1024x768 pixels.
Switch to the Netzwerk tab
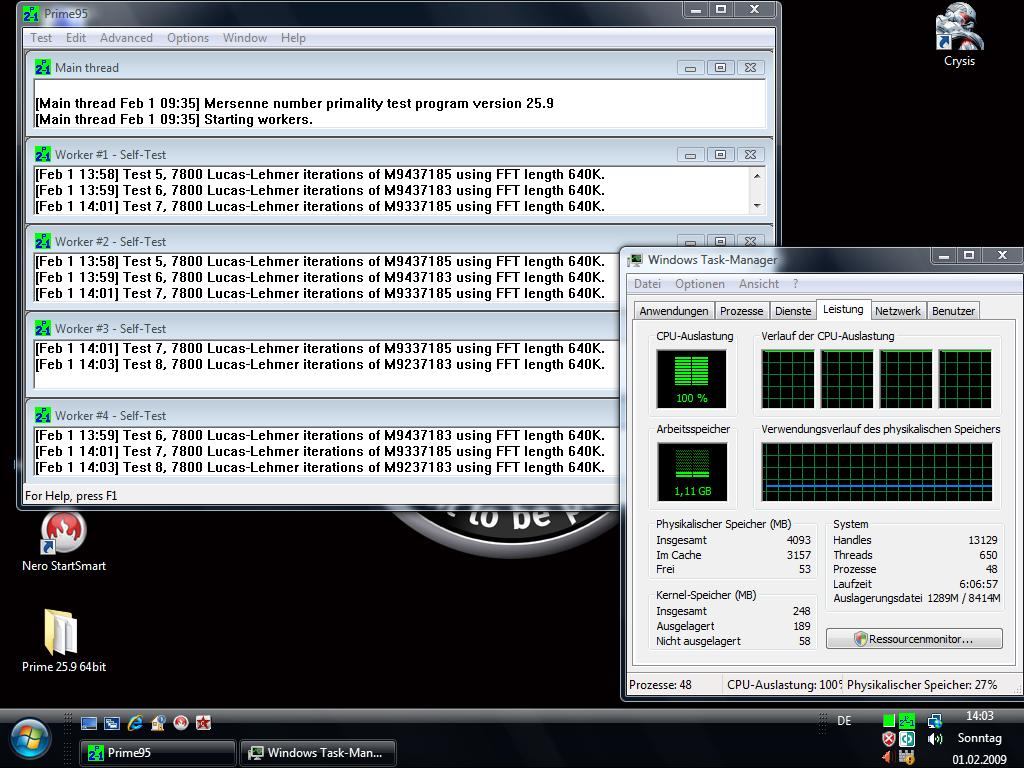coord(897,311)
